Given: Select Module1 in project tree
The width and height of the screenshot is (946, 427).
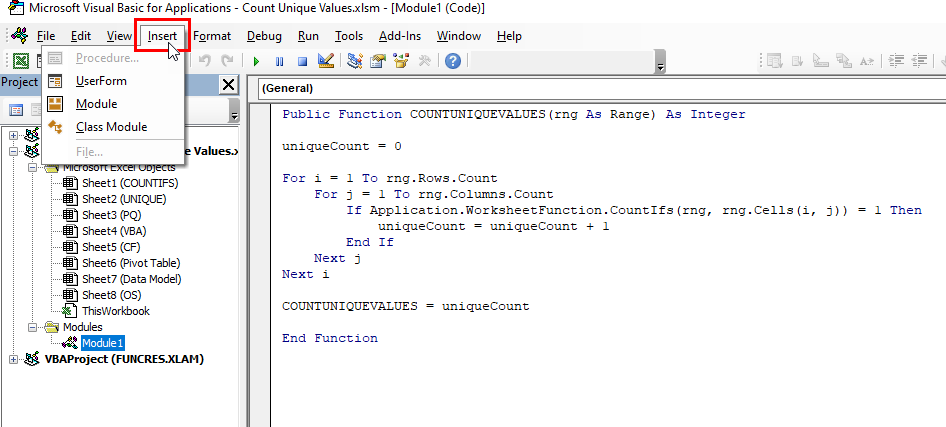Looking at the screenshot, I should tap(103, 343).
